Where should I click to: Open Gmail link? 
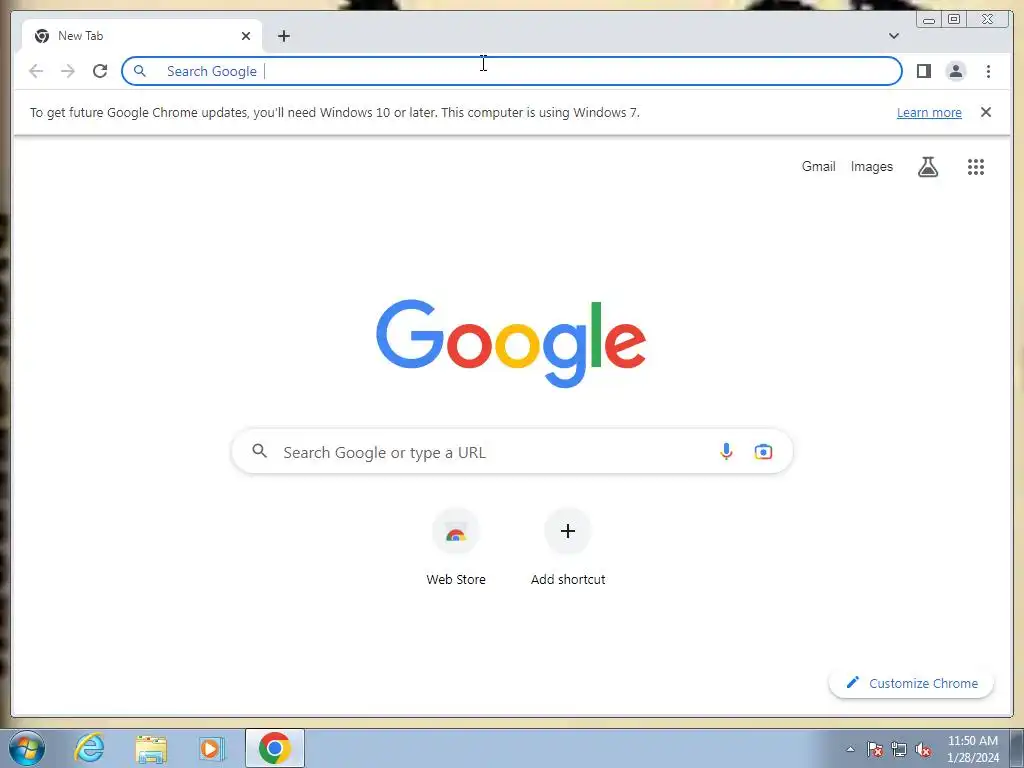pos(818,167)
